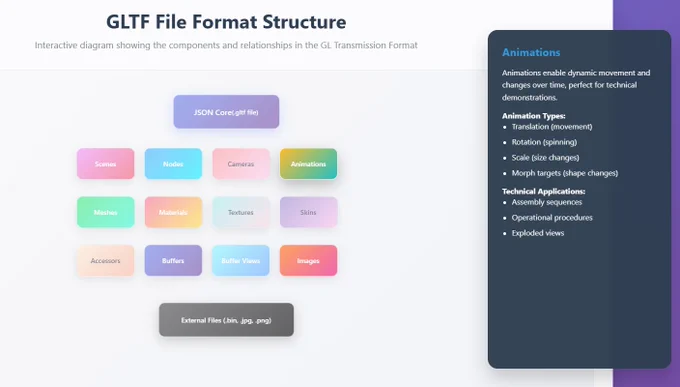Click the 'Technical Applications:' subheading

pos(543,191)
